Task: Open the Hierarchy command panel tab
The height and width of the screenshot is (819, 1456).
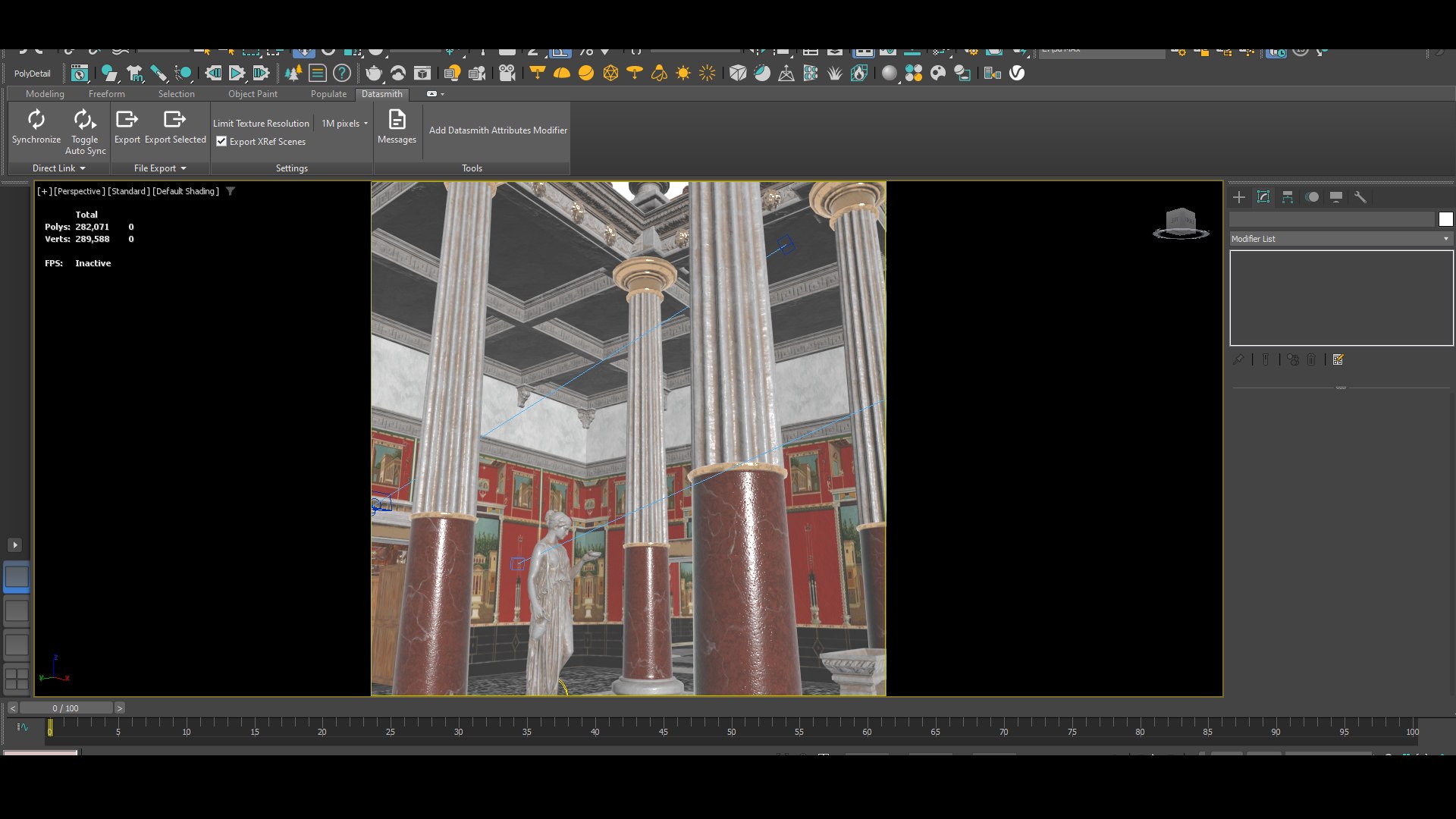Action: coord(1288,197)
